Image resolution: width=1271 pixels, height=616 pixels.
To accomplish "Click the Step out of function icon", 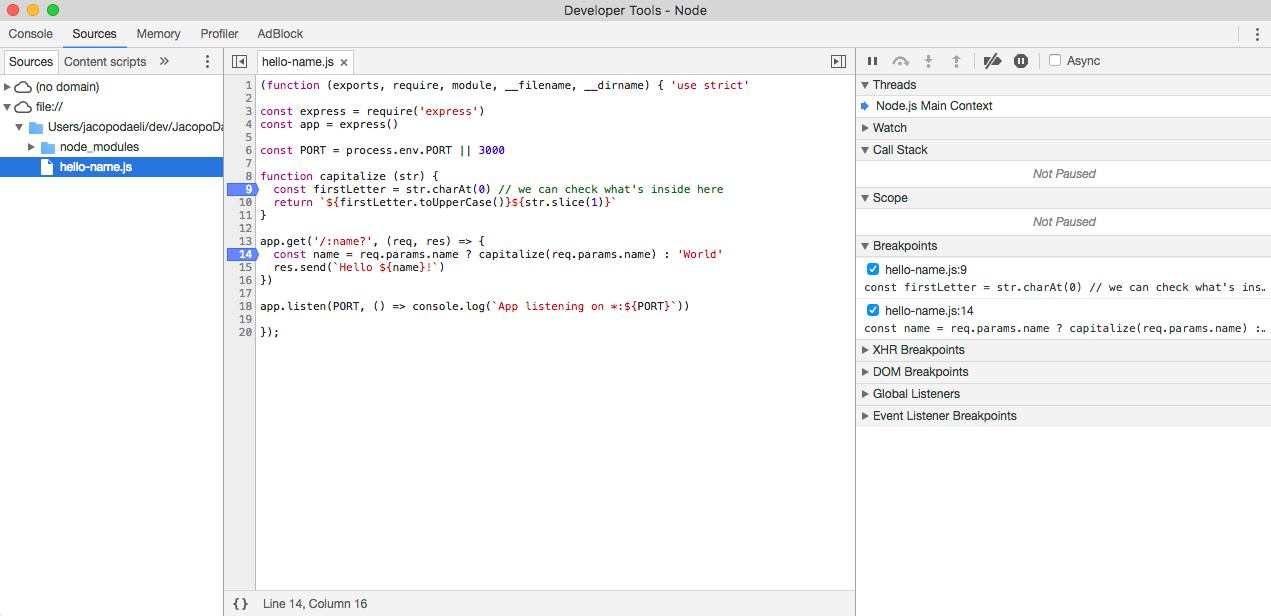I will click(x=956, y=61).
